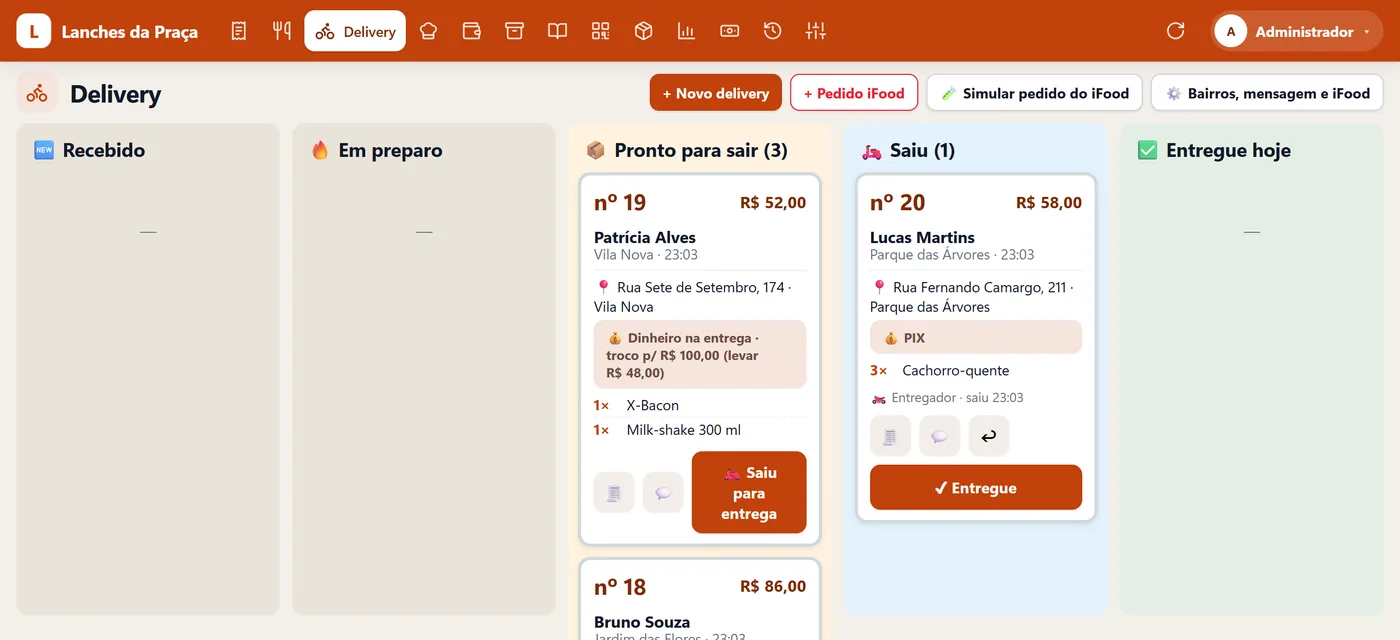Click the Dinheiro na entrega payment note

(700, 354)
